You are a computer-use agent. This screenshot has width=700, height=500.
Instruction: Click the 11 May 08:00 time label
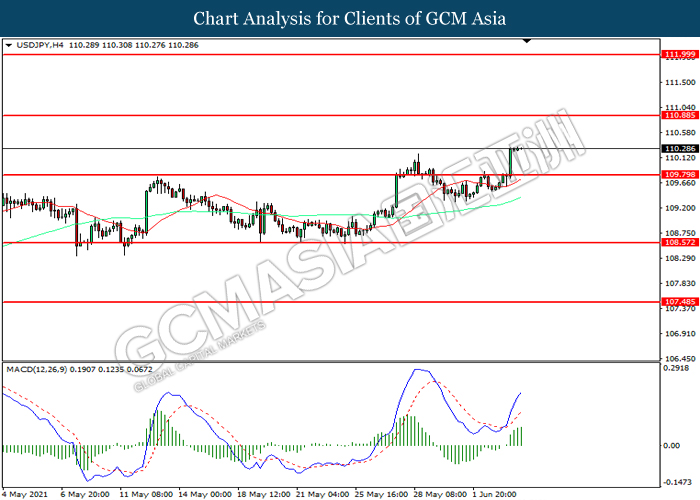coord(146,494)
